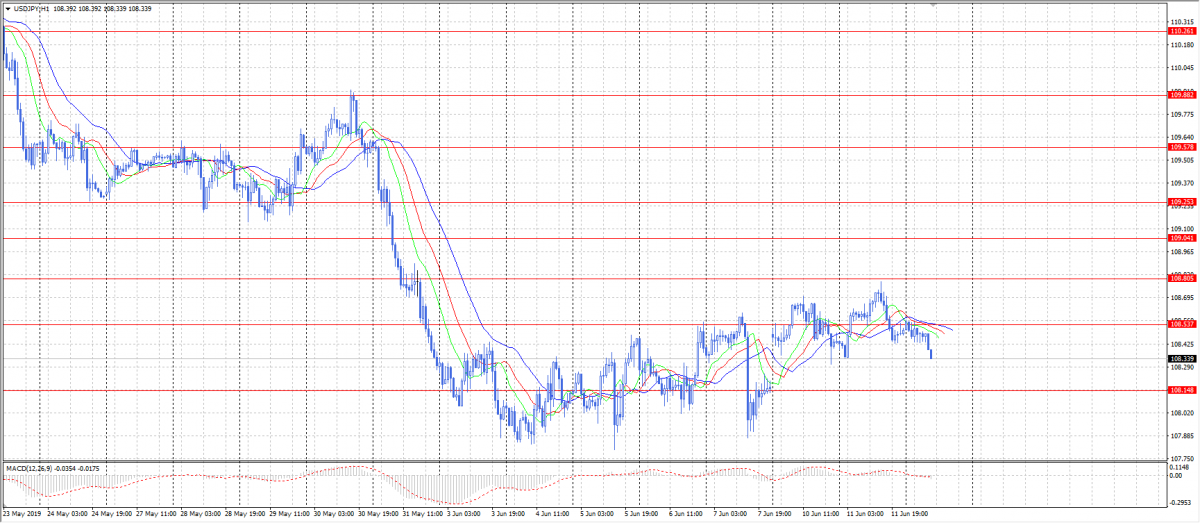The width and height of the screenshot is (1200, 523).
Task: Select the 108.805 horizontal level price tag
Action: 1181,278
